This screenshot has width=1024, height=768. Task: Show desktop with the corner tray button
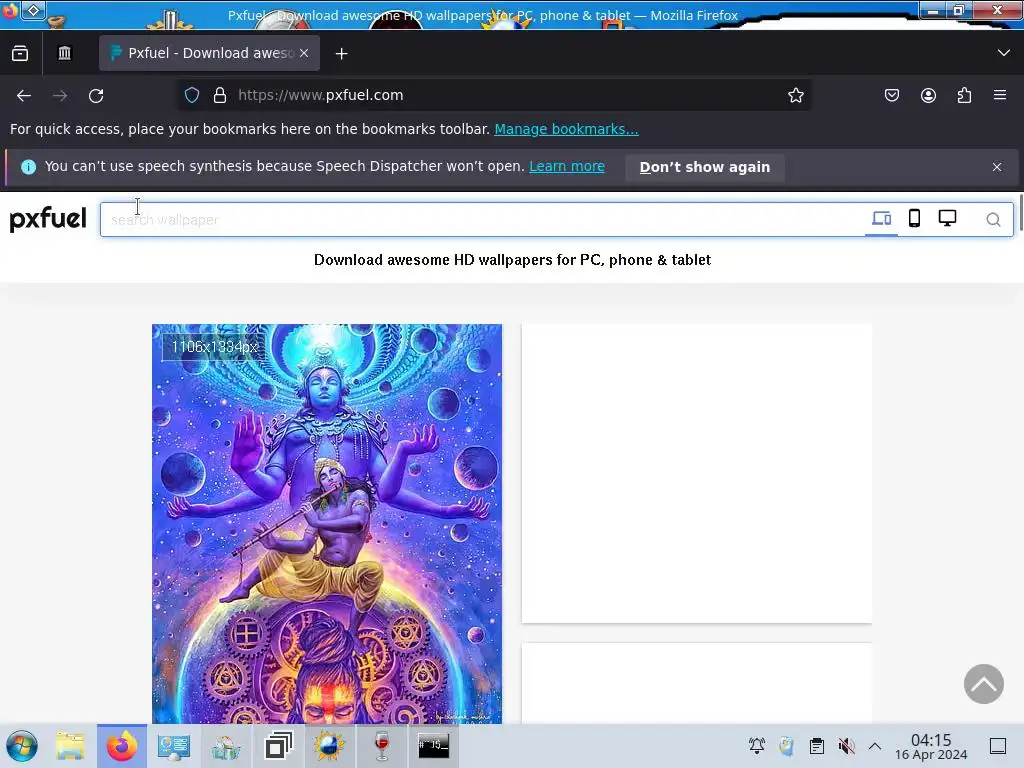pyautogui.click(x=998, y=746)
